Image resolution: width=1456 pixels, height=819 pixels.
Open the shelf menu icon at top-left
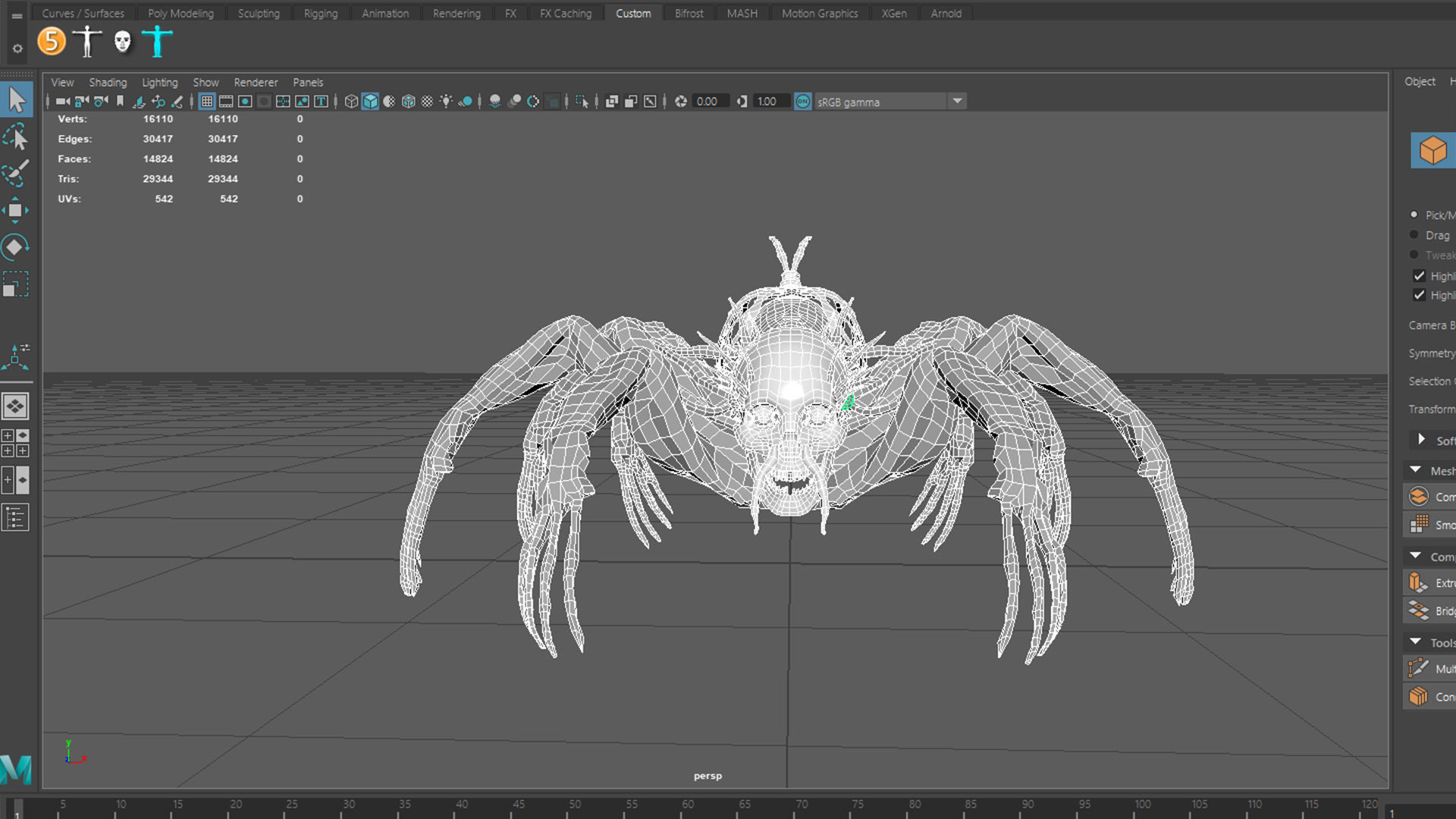pyautogui.click(x=17, y=14)
